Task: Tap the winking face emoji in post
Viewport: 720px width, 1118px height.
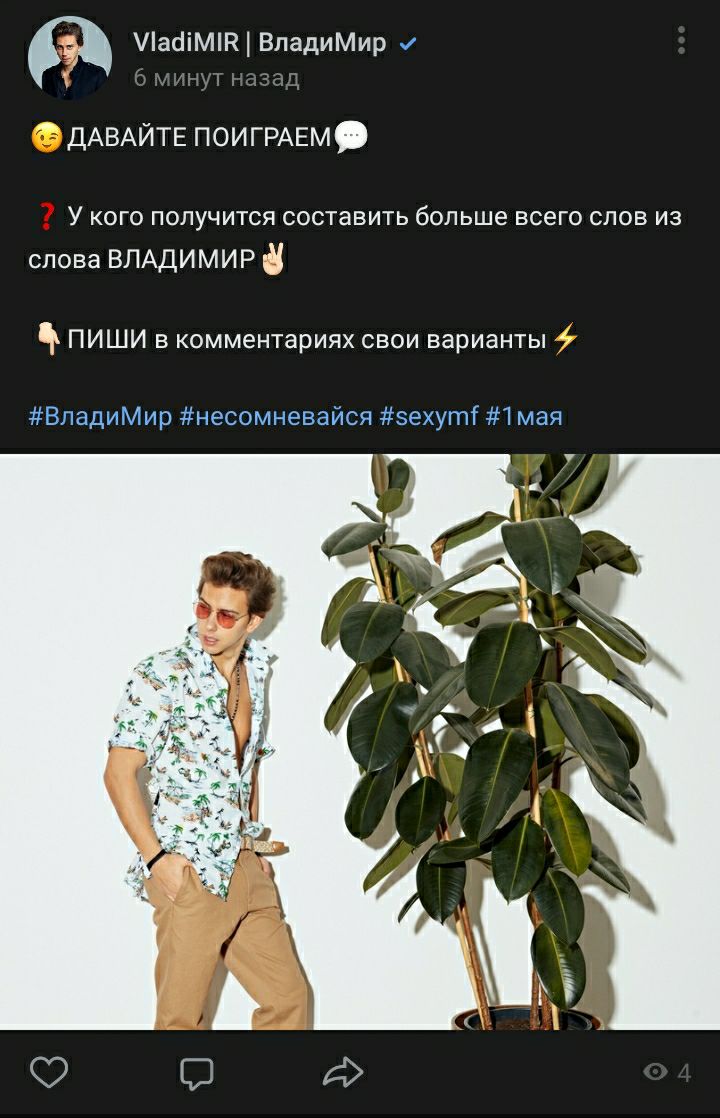Action: coord(47,137)
